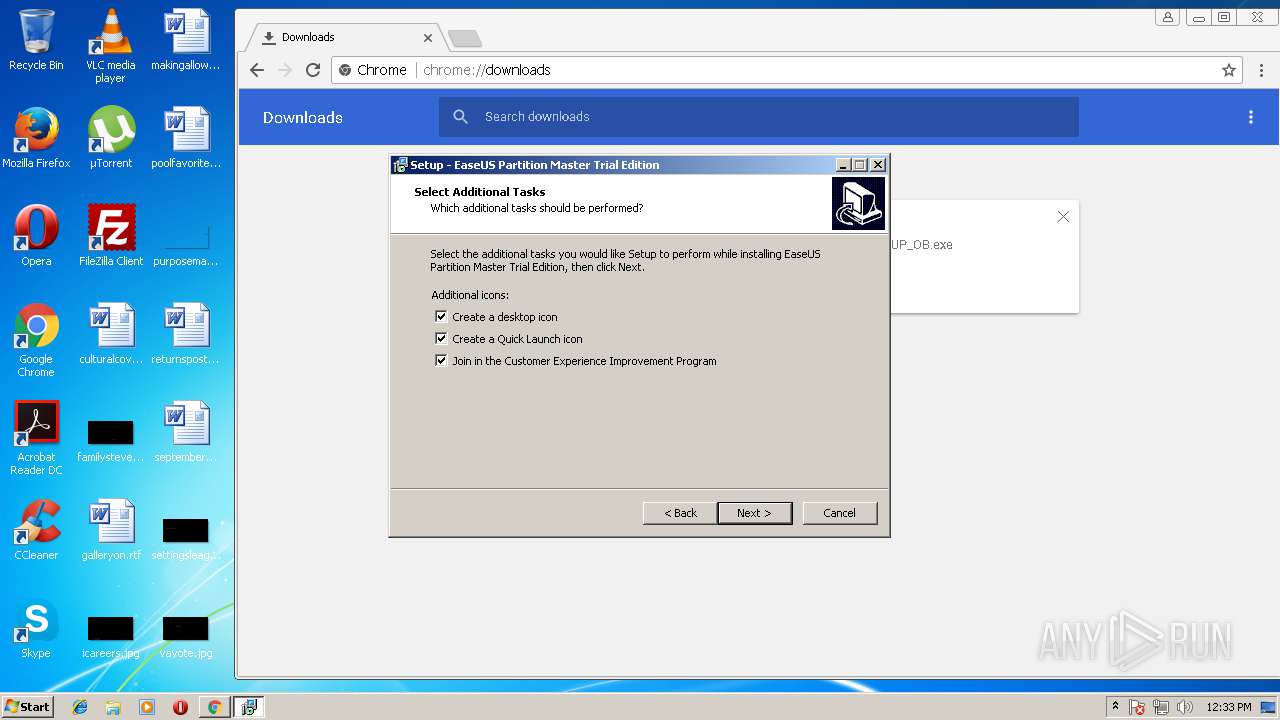Click the taskbar clock showing 12:33 PM
The width and height of the screenshot is (1280, 720).
point(1229,707)
